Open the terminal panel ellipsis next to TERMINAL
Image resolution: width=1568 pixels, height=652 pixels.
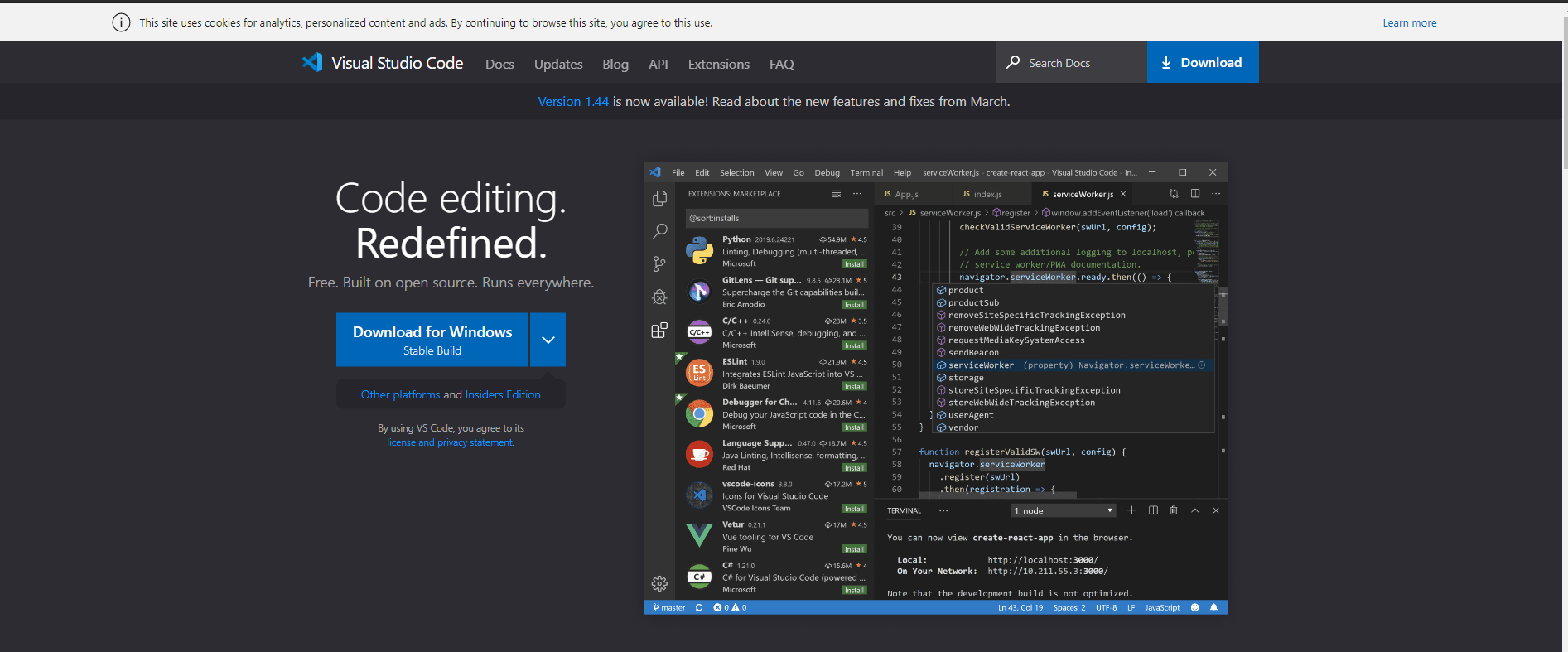coord(943,510)
